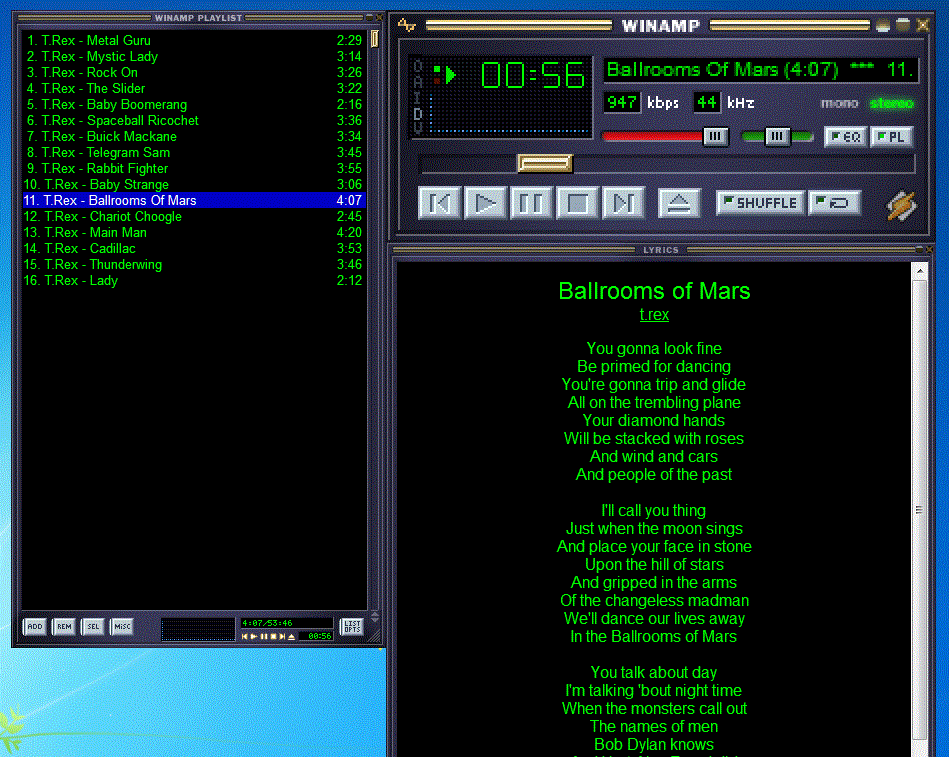The width and height of the screenshot is (949, 757).
Task: Select highlighted track 11 Ballrooms Of Mars
Action: (194, 200)
